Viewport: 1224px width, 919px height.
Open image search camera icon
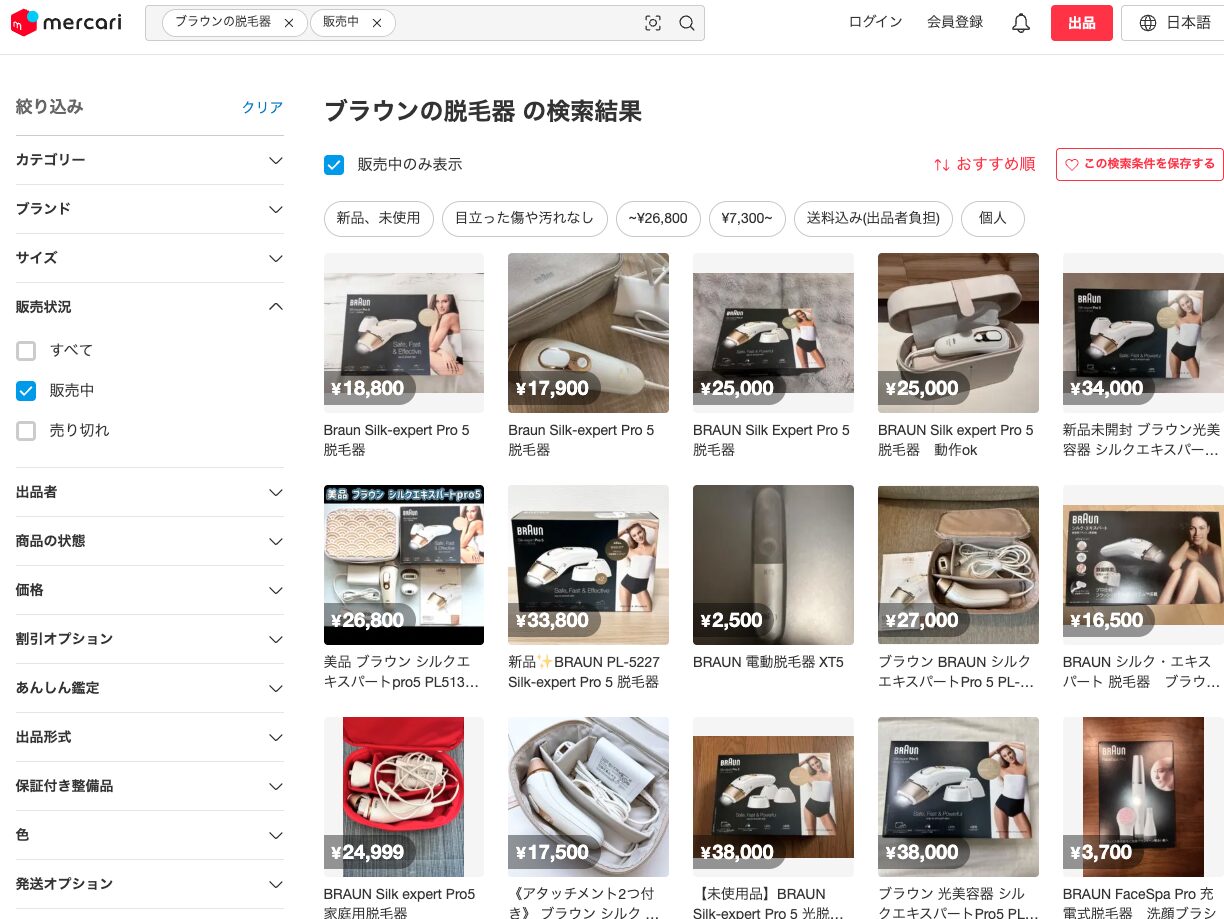click(x=653, y=23)
